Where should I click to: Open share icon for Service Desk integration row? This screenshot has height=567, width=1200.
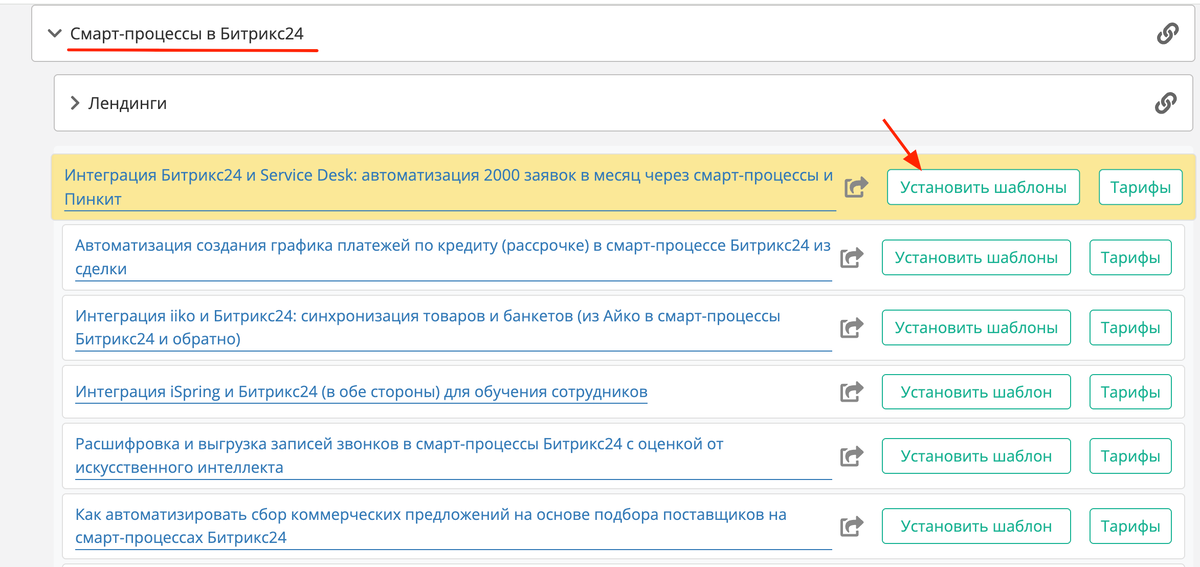(x=856, y=187)
